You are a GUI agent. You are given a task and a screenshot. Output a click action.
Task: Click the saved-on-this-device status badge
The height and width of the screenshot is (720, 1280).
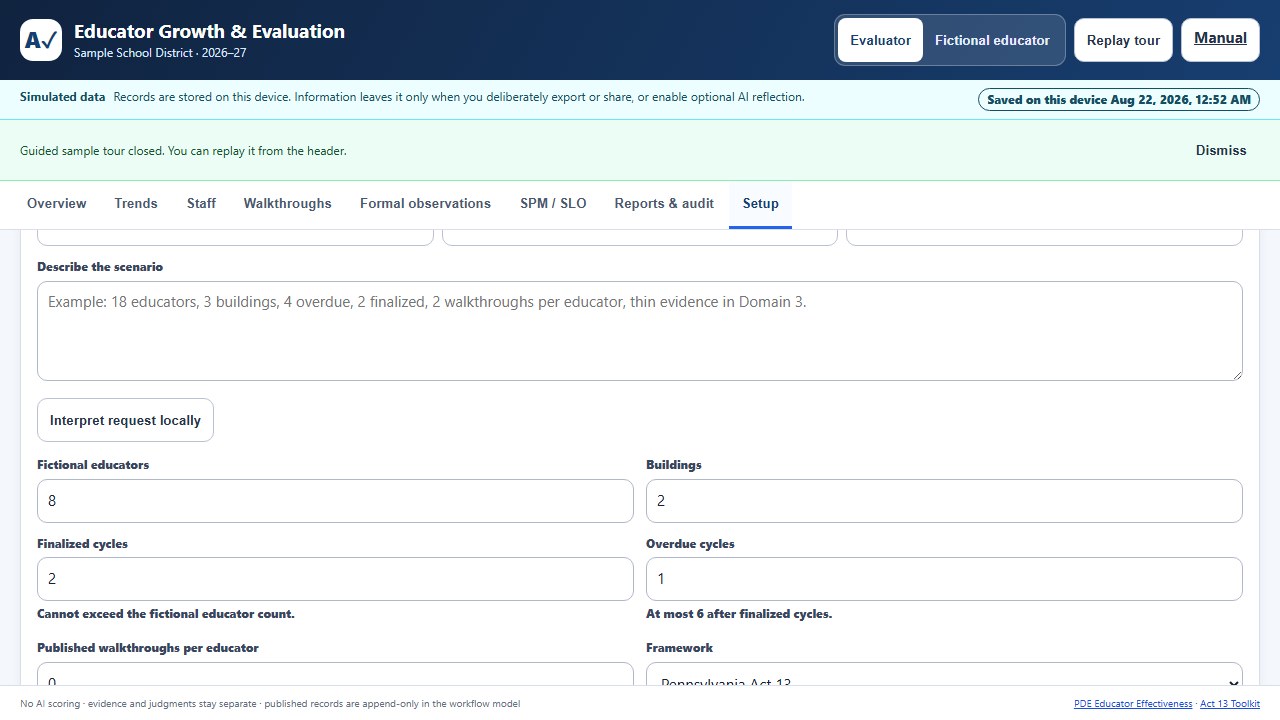point(1119,100)
